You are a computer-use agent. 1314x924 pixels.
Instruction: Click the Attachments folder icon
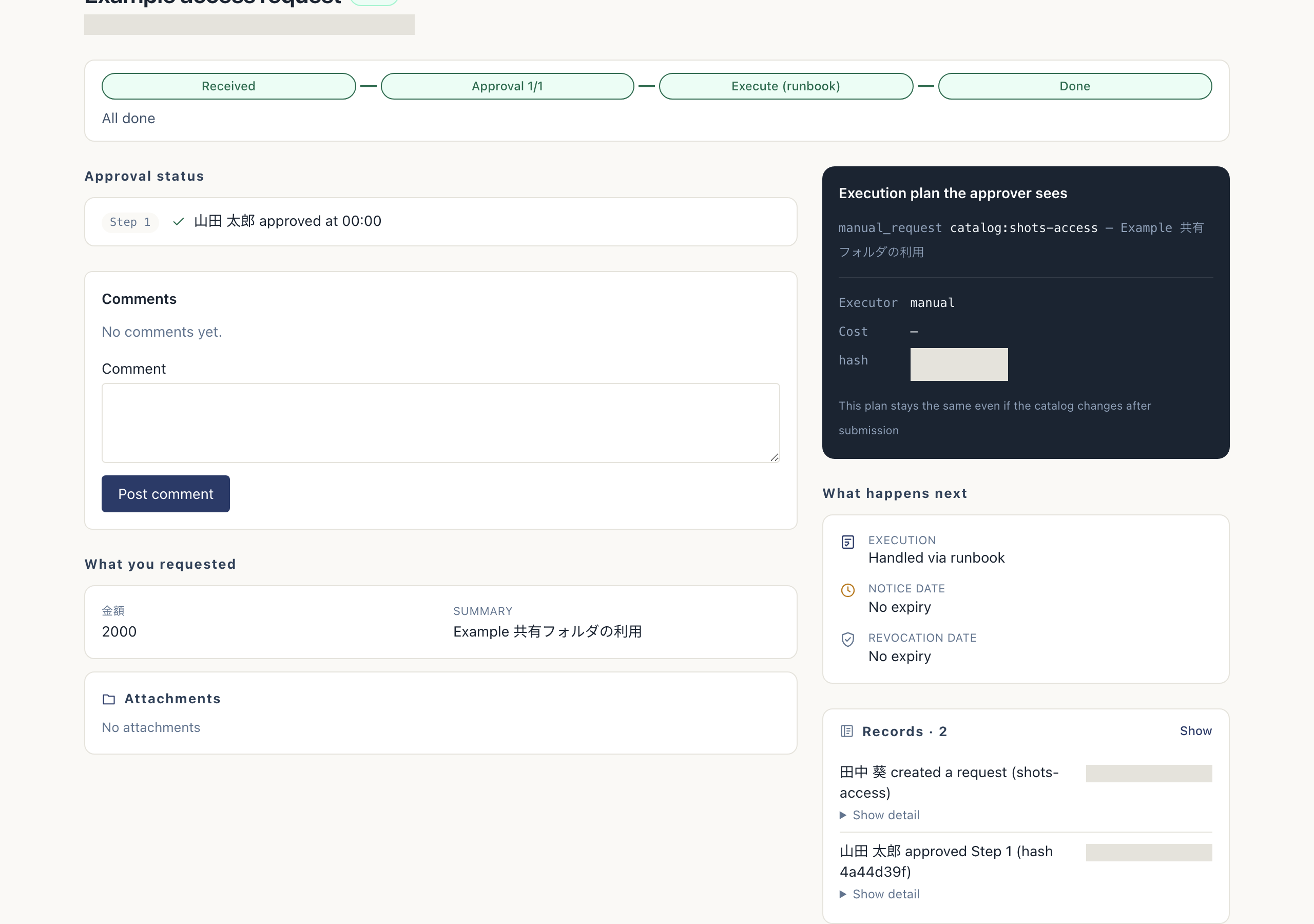[x=109, y=699]
